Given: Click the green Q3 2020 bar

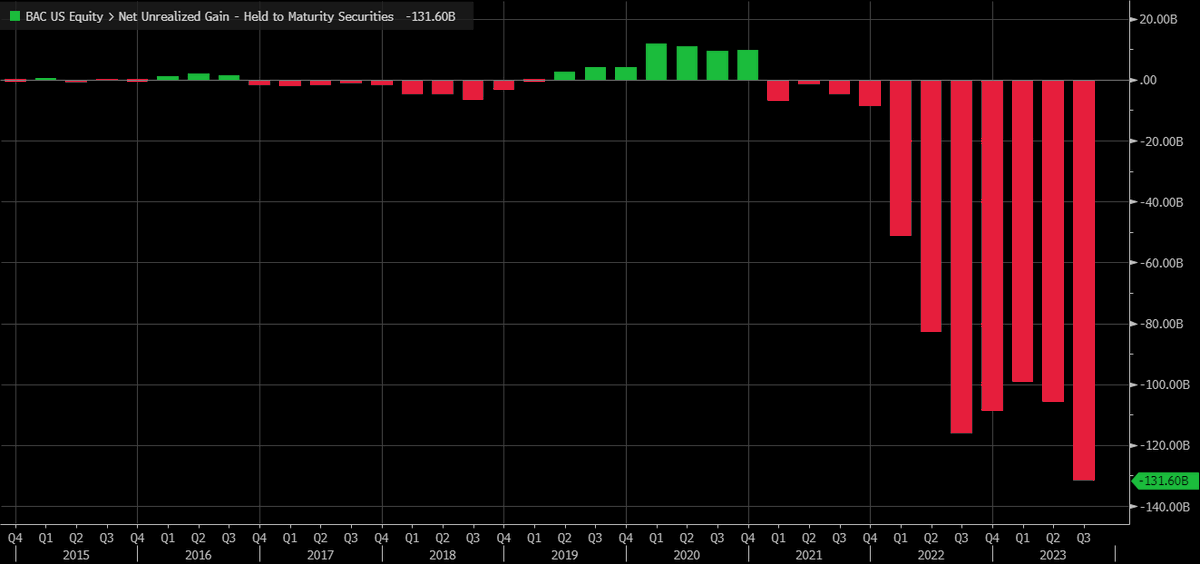Looking at the screenshot, I should click(717, 66).
